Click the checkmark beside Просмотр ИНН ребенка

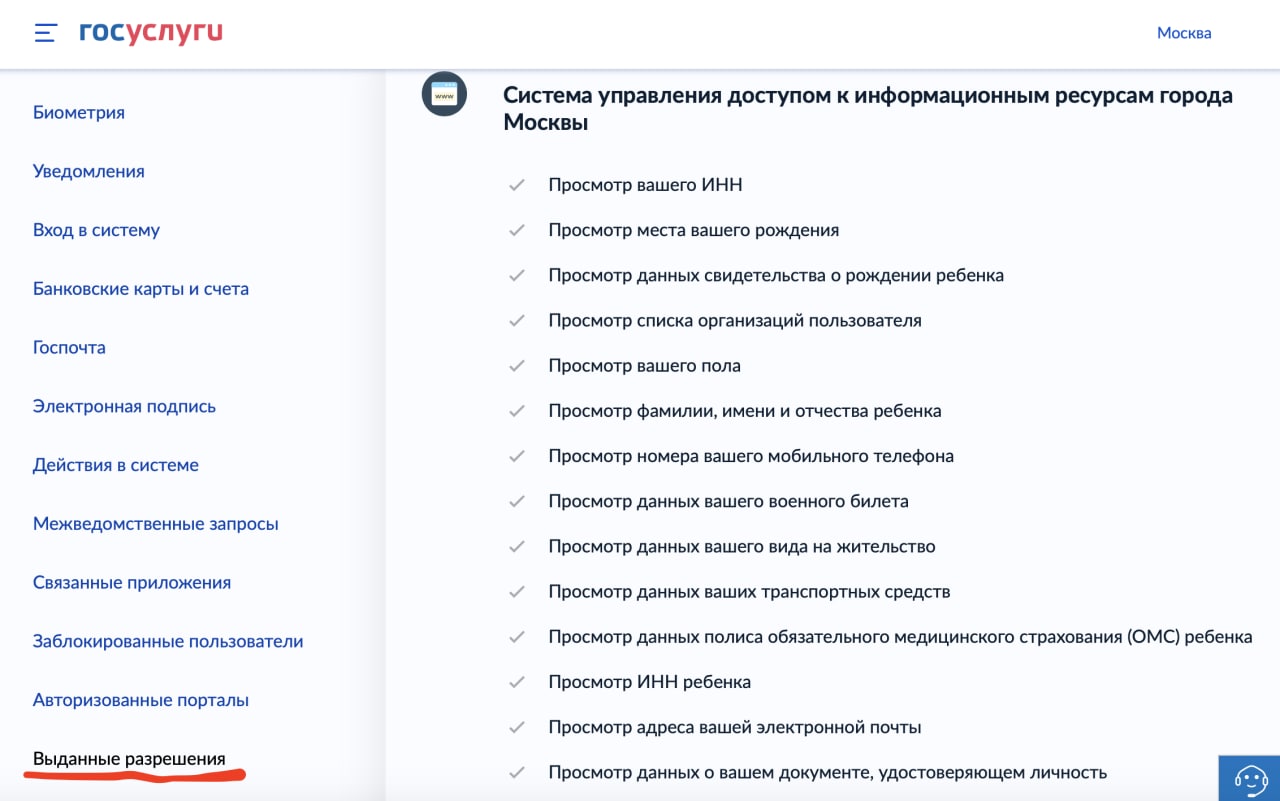(x=517, y=682)
